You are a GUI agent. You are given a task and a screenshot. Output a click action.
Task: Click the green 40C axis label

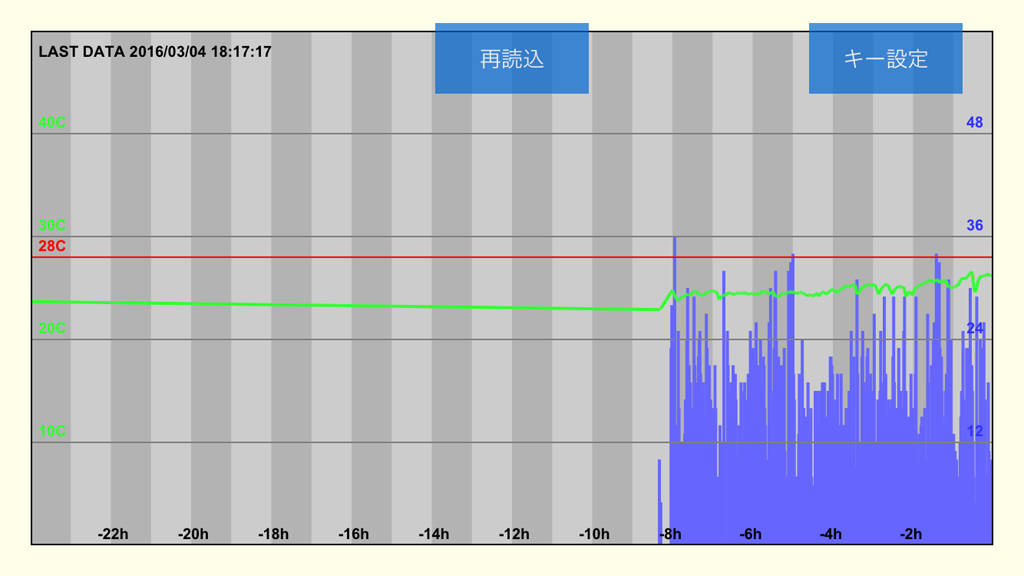[52, 122]
